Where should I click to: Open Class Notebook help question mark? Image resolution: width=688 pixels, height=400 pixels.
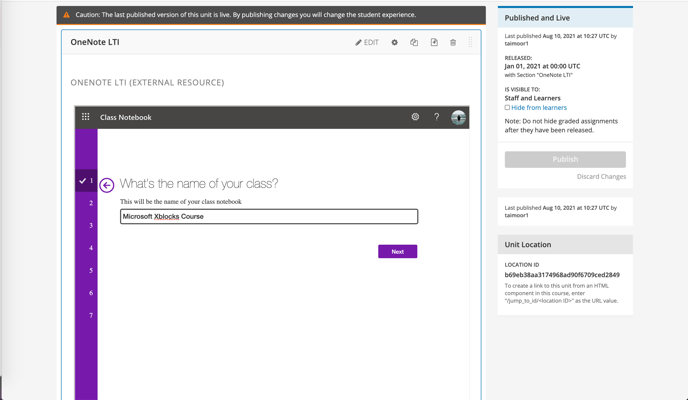(436, 117)
